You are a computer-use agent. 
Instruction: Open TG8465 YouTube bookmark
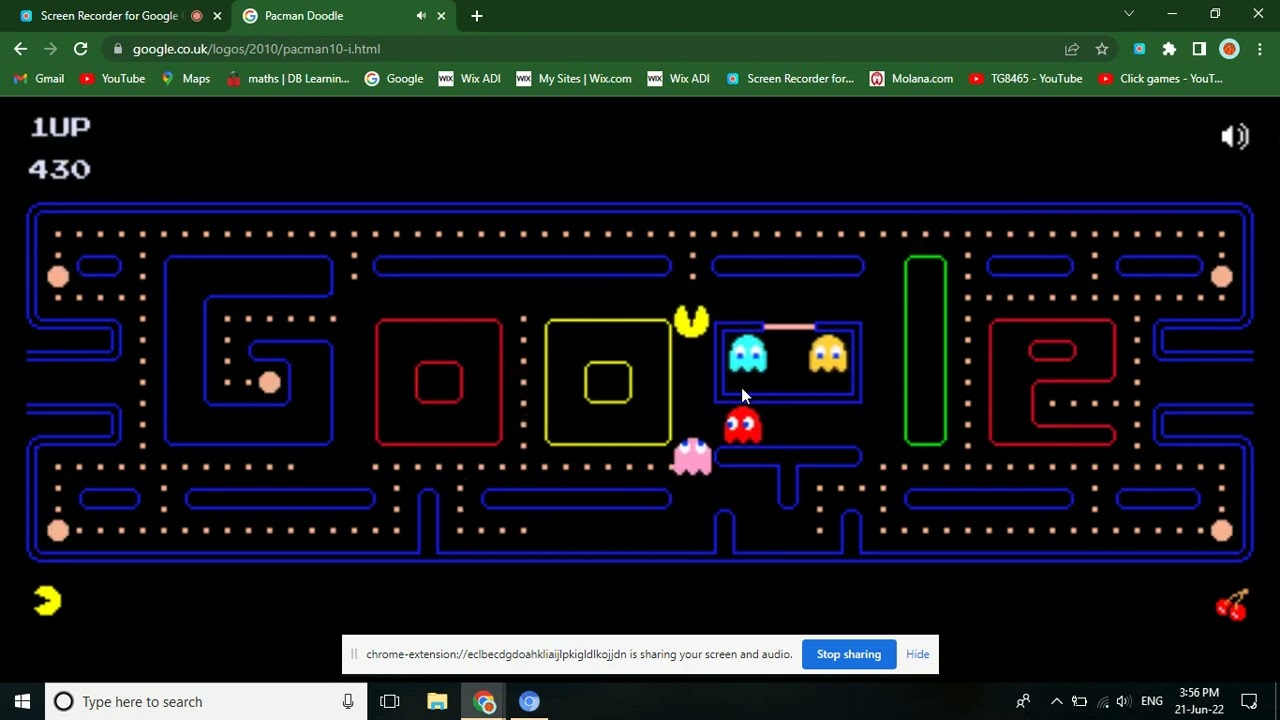[1026, 79]
